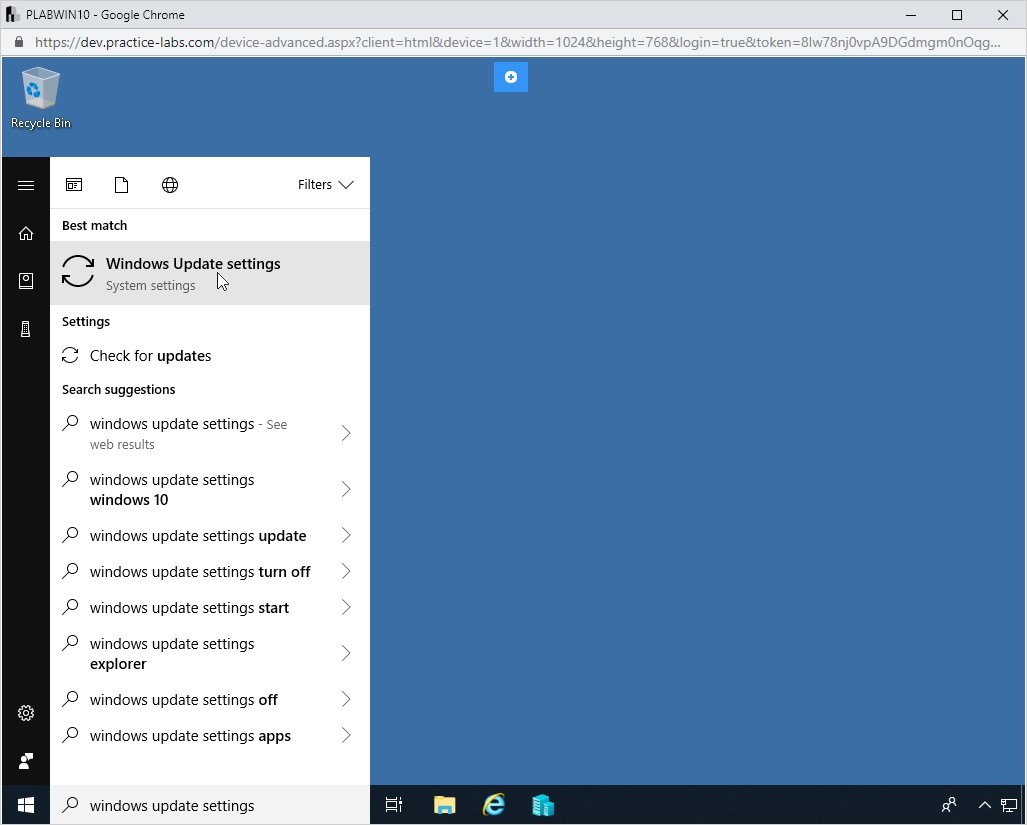Open the Feedback person icon in sidebar
Screen dimensions: 1027x825
click(x=26, y=761)
